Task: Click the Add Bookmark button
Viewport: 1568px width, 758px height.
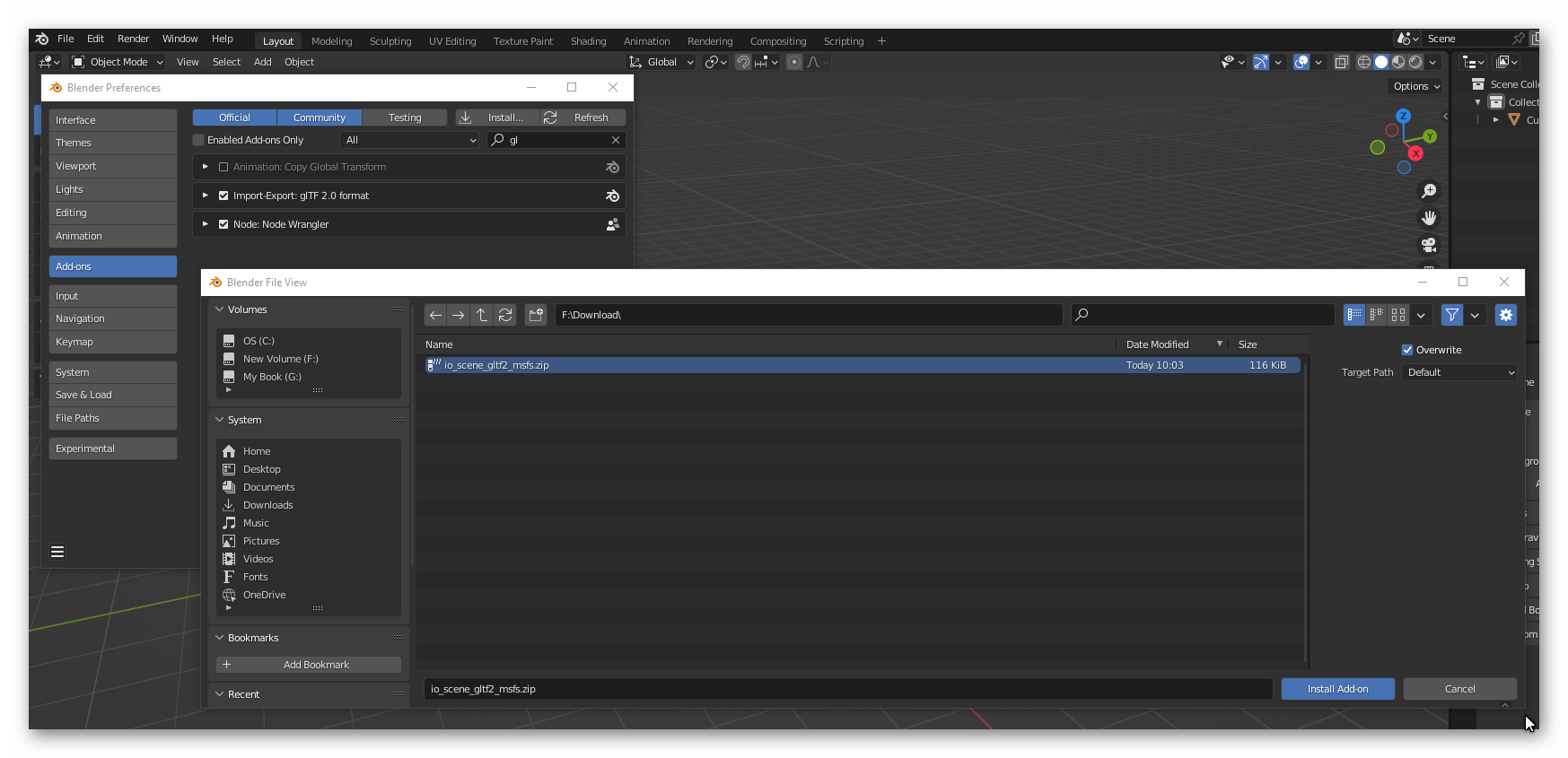Action: coord(309,665)
